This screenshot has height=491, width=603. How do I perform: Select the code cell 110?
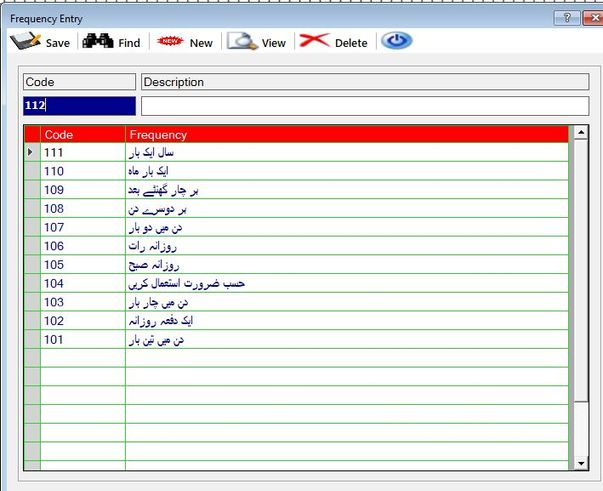click(x=83, y=171)
